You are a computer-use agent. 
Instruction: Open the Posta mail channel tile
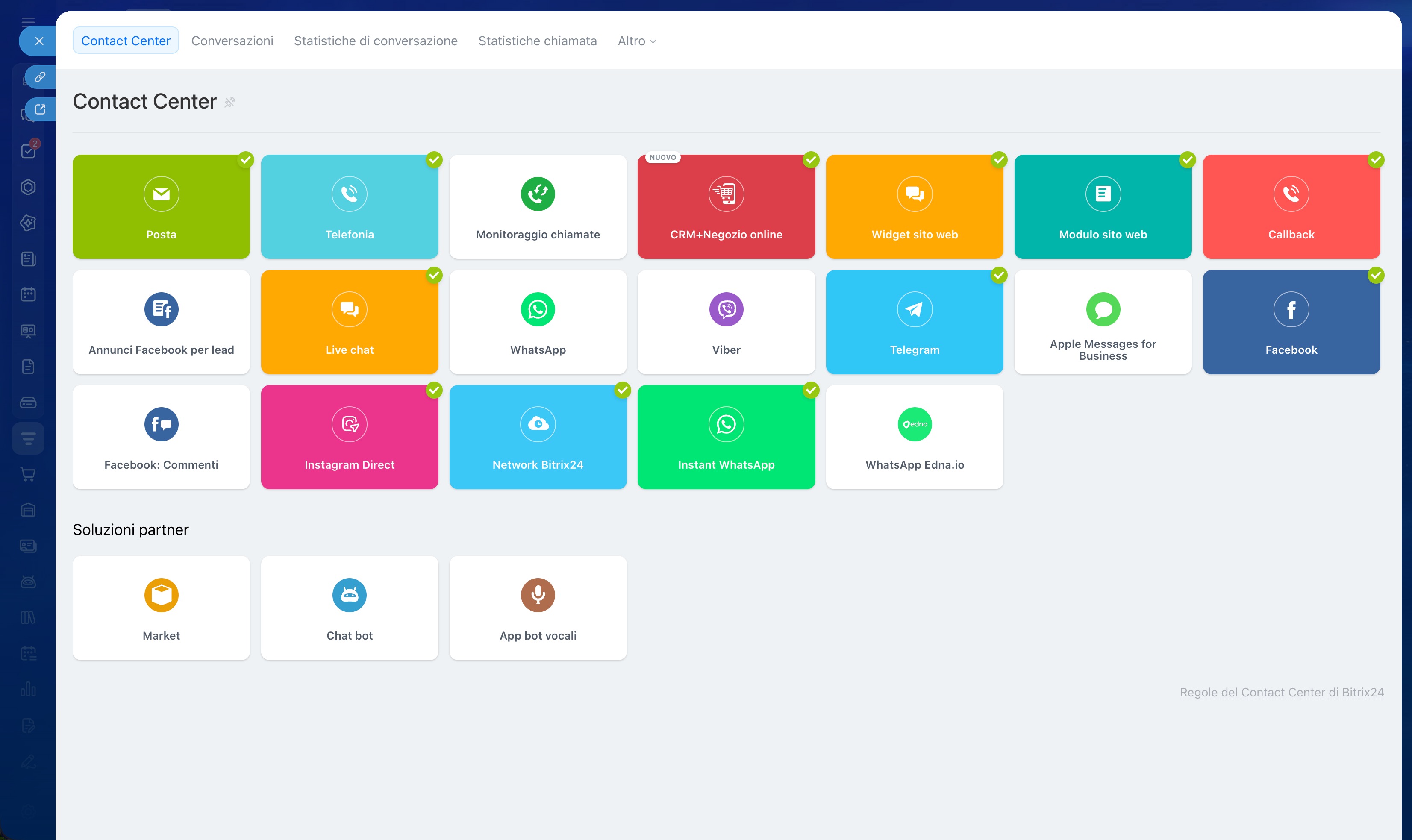click(x=161, y=207)
